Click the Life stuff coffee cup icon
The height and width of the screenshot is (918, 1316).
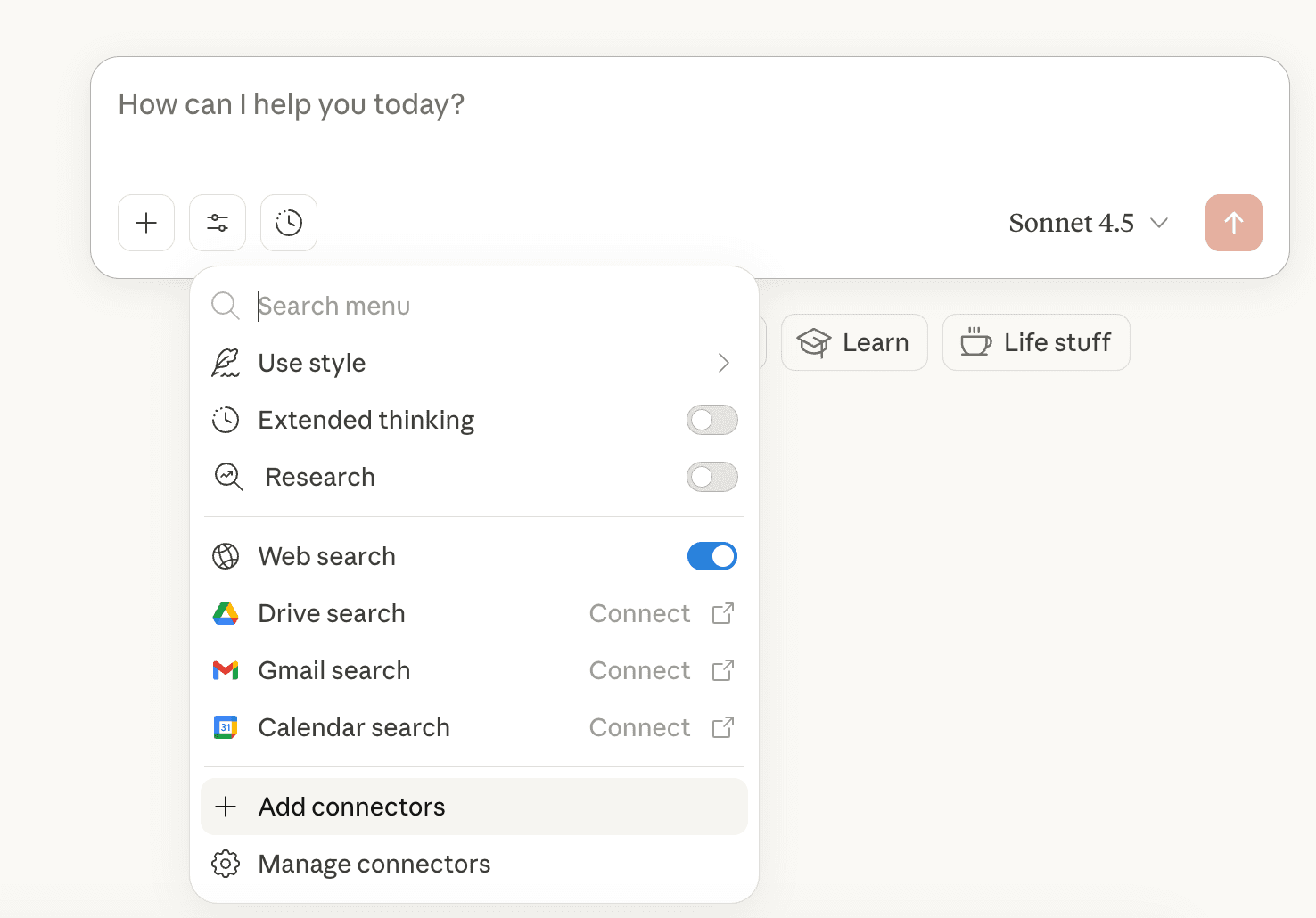click(975, 342)
